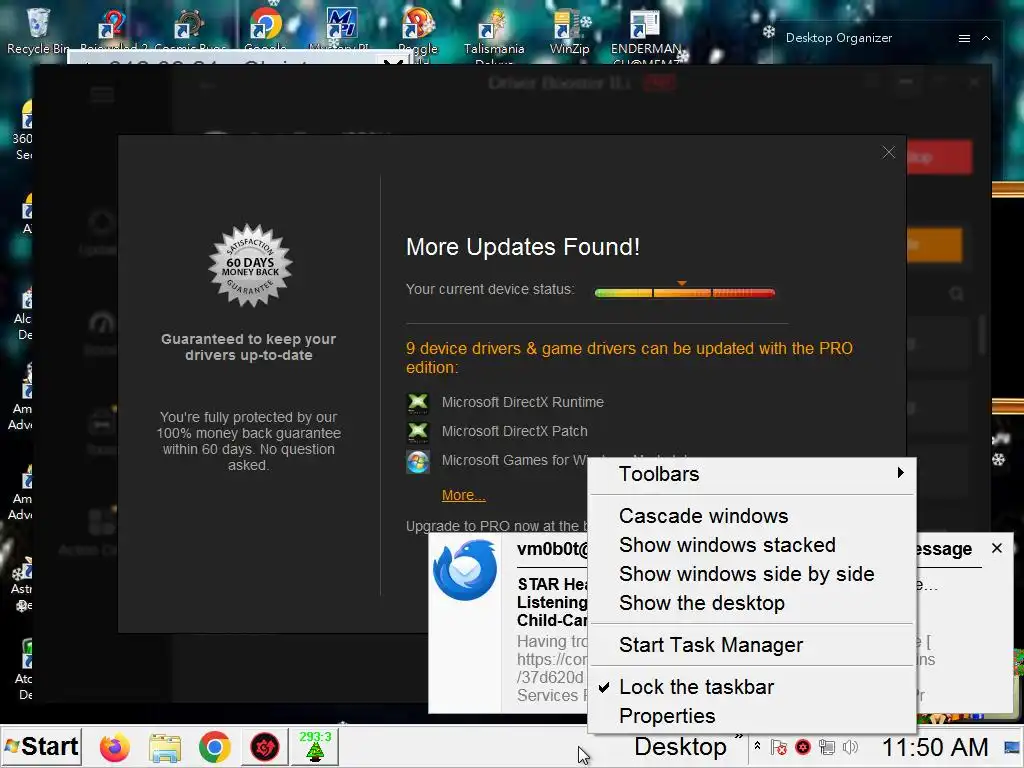Close the More Updates Found dialog
The width and height of the screenshot is (1024, 768).
pyautogui.click(x=888, y=152)
